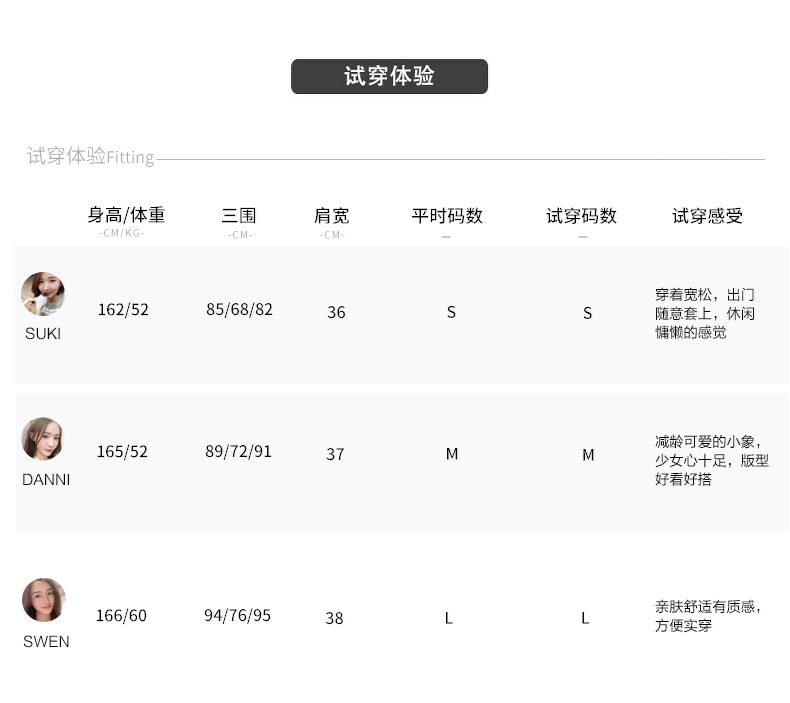
Task: Click the 试穿感受 column header
Action: click(x=707, y=215)
